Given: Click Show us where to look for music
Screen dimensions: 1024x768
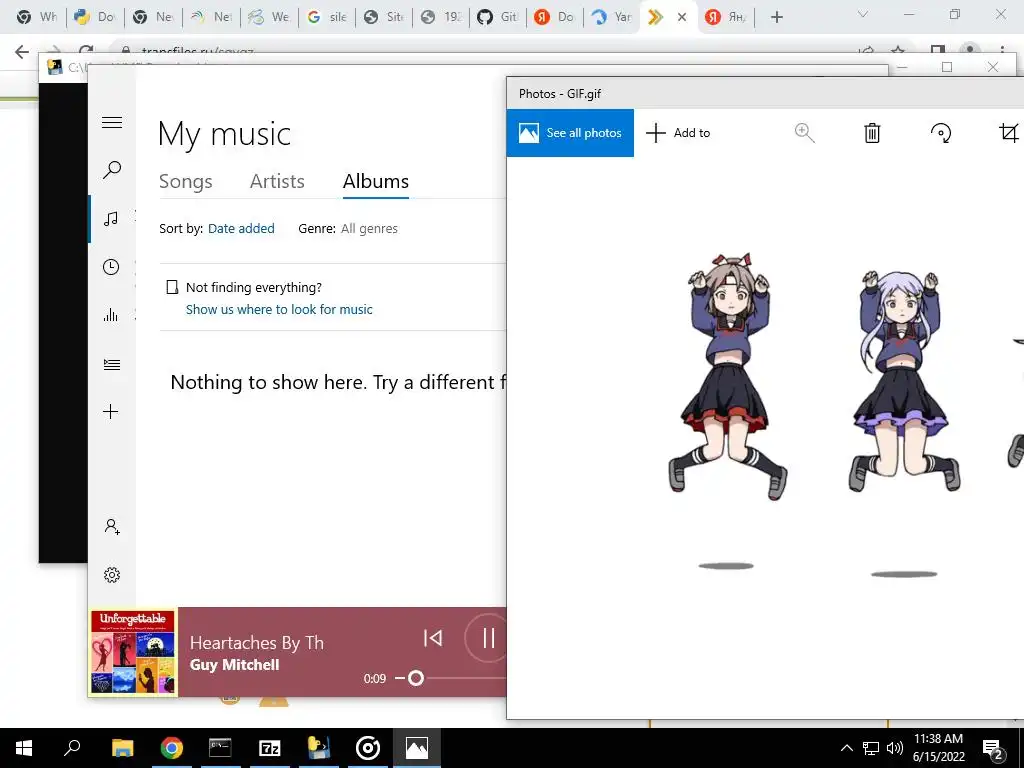Looking at the screenshot, I should pyautogui.click(x=279, y=310).
